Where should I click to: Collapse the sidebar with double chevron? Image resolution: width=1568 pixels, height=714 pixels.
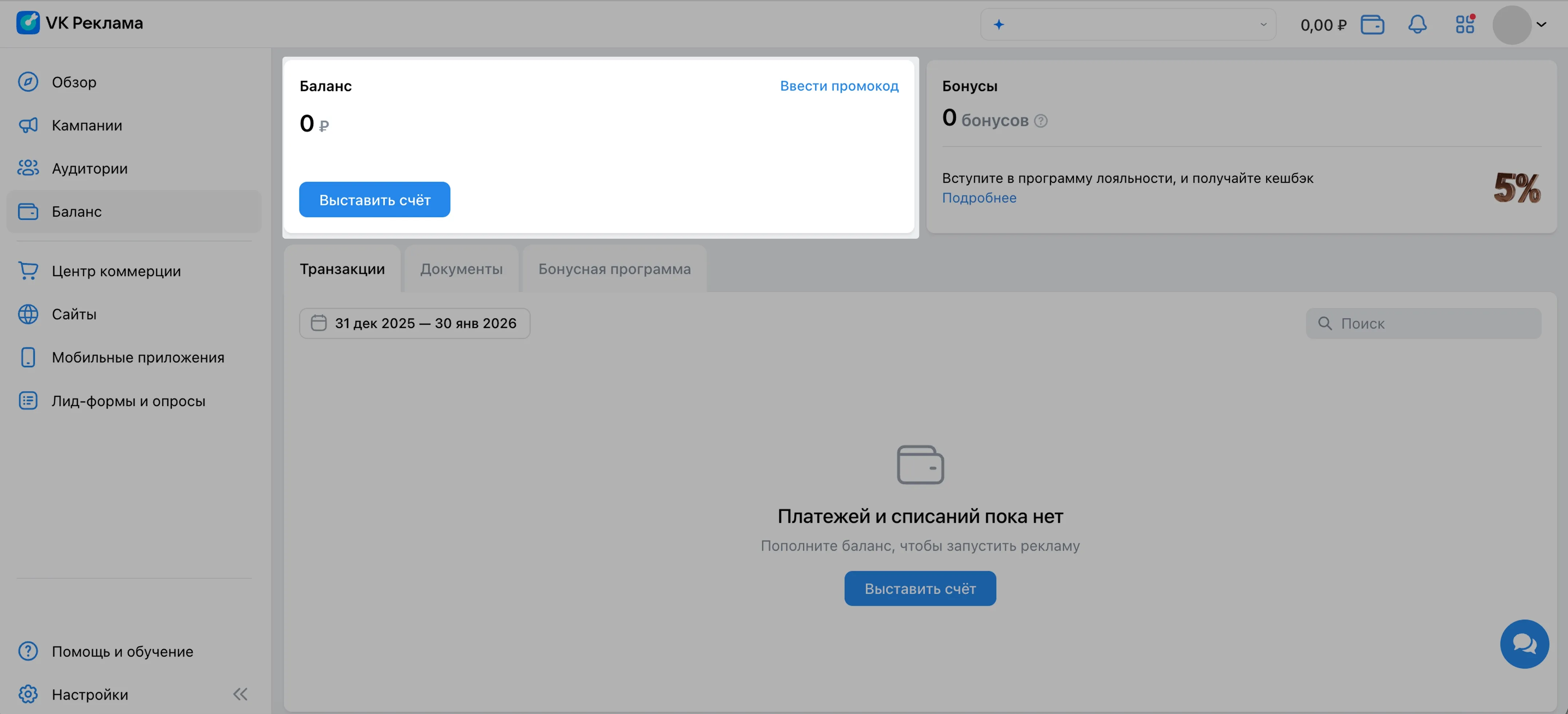click(x=241, y=694)
